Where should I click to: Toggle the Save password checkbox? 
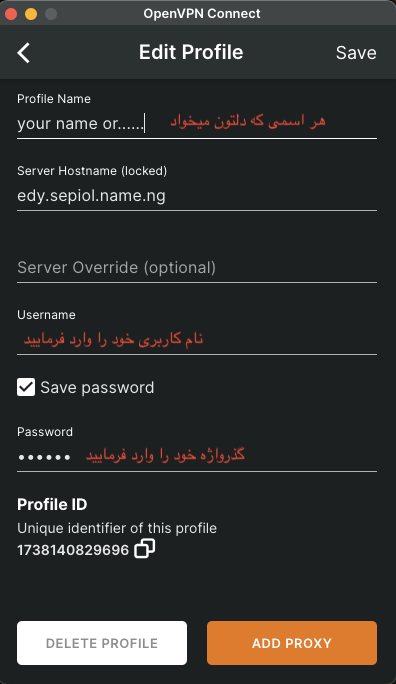coord(26,387)
